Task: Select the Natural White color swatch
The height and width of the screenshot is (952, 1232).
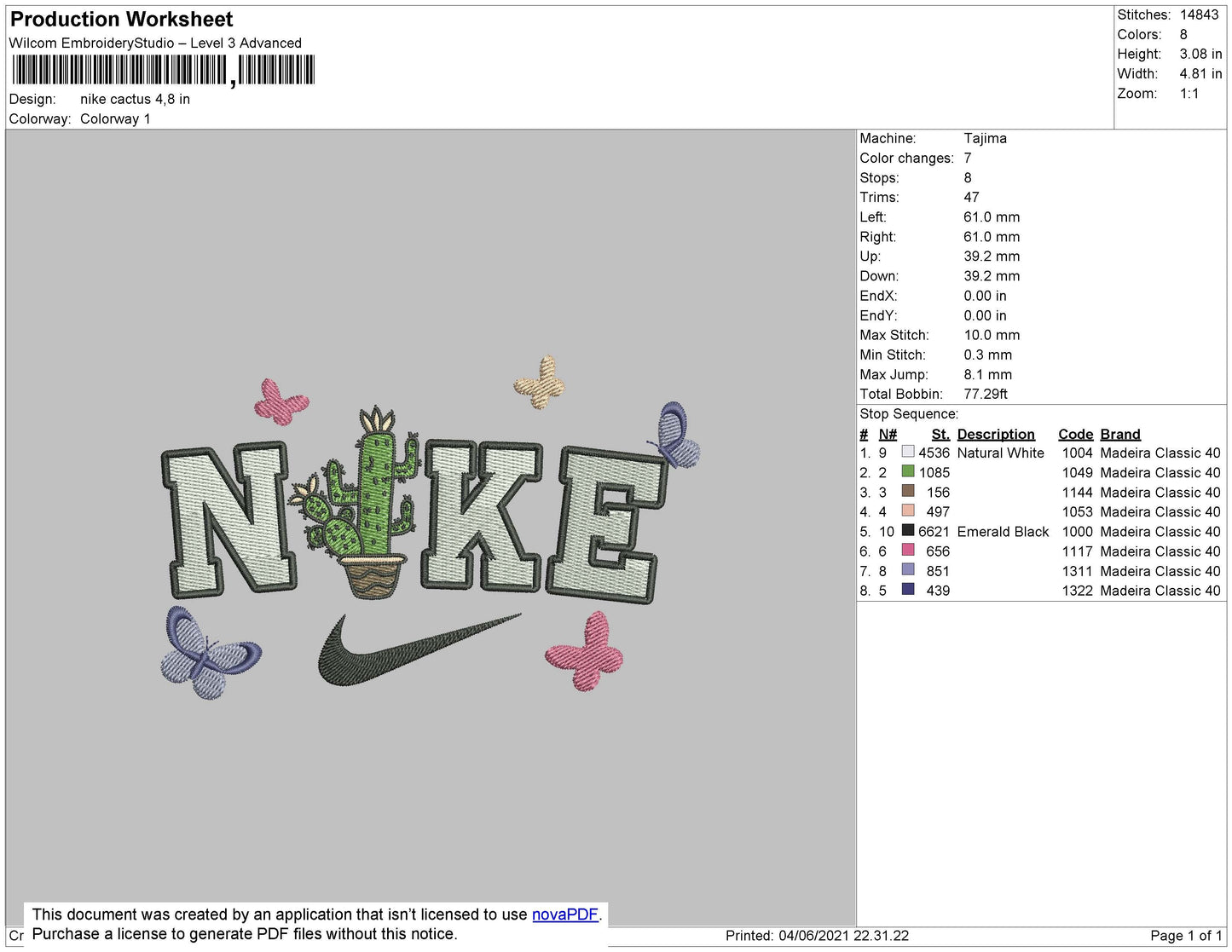Action: (x=908, y=452)
